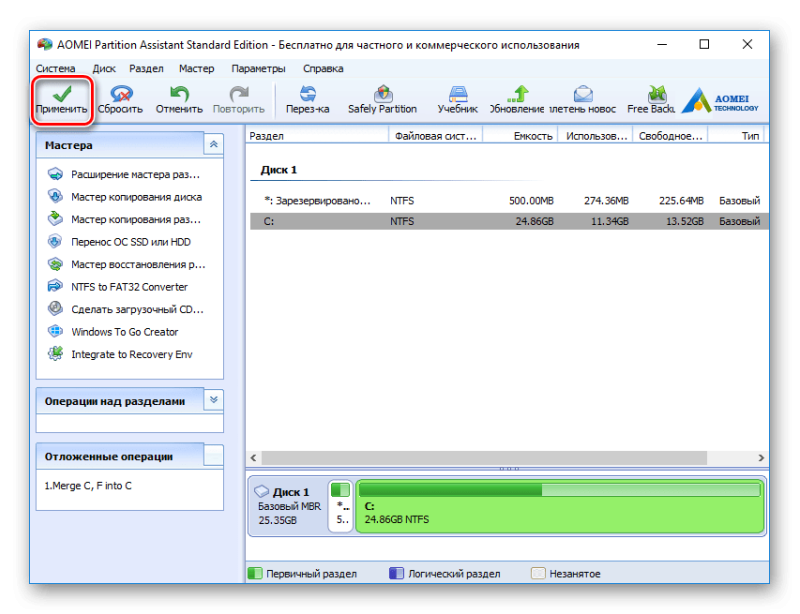800x614 pixels.
Task: Click horizontal scrollbar right arrow
Action: [x=761, y=458]
